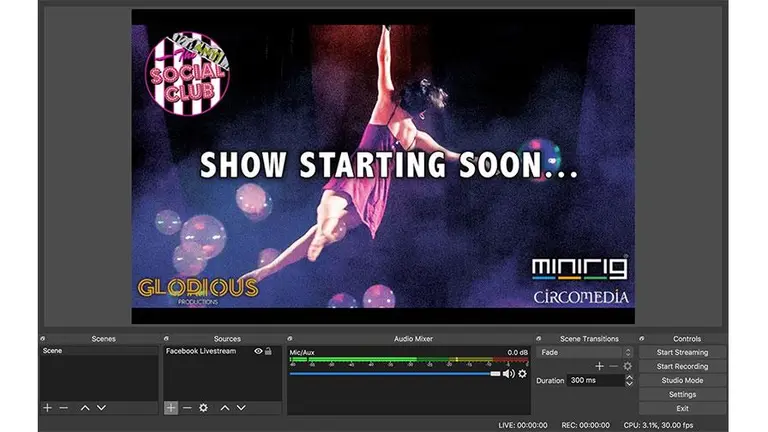This screenshot has width=768, height=432.
Task: Select Facebook Livestream in Sources list
Action: [x=205, y=352]
